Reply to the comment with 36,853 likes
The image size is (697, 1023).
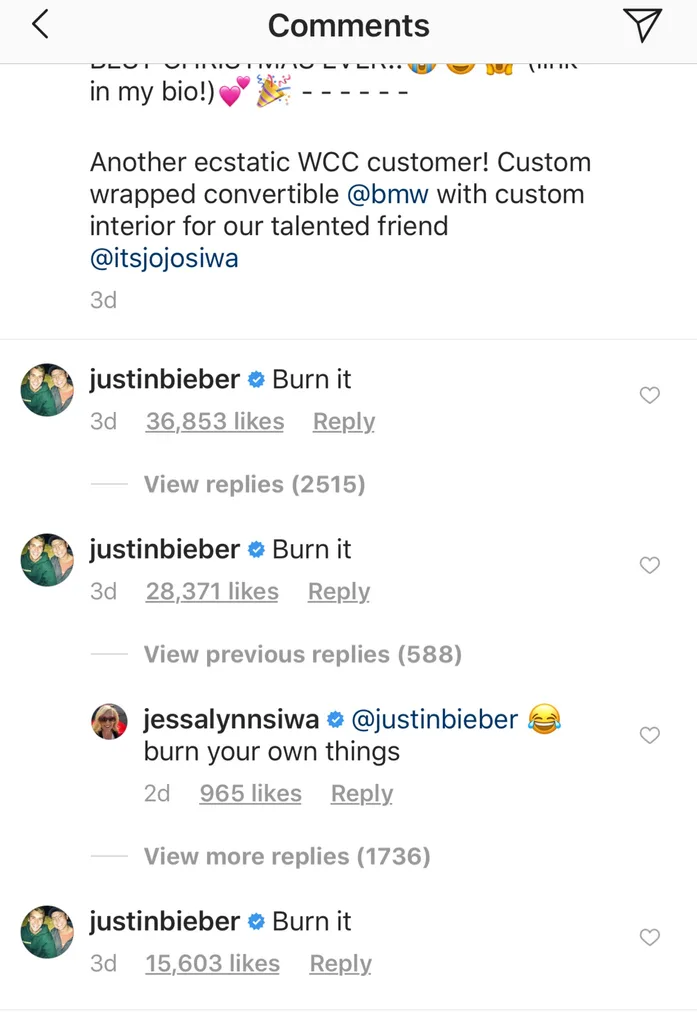(344, 421)
